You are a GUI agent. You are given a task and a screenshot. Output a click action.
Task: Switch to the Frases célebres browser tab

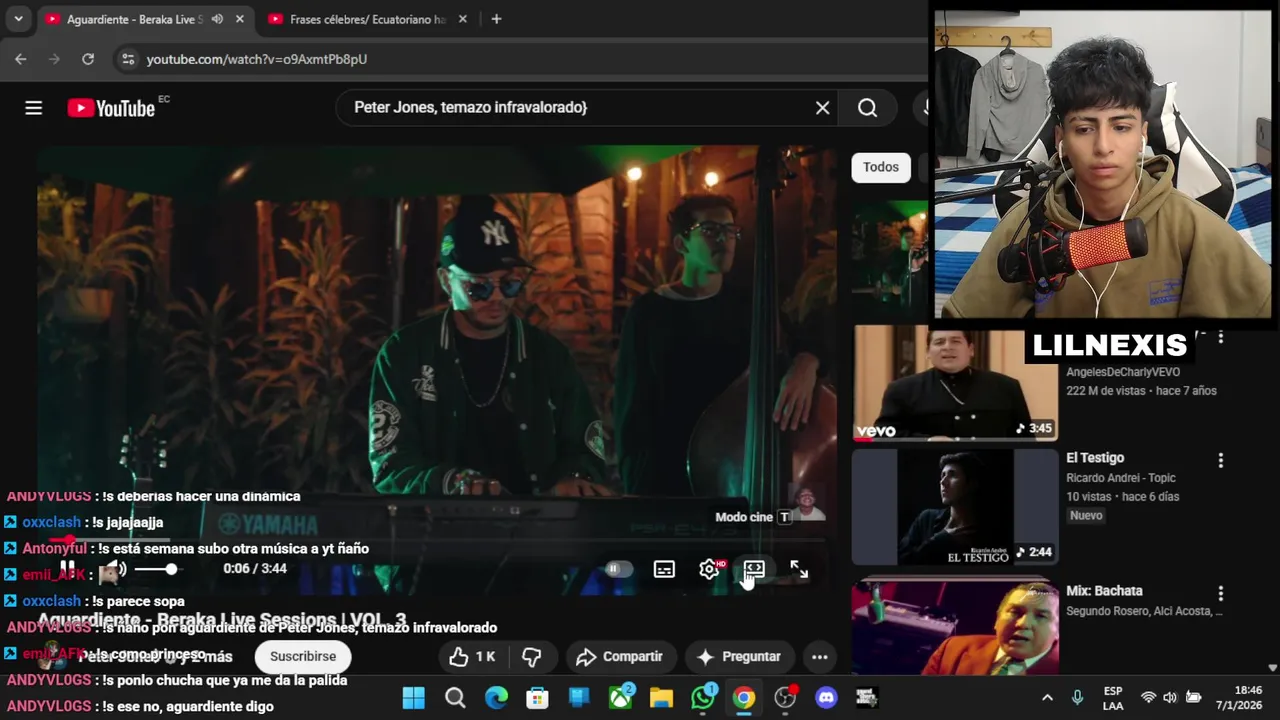[367, 19]
